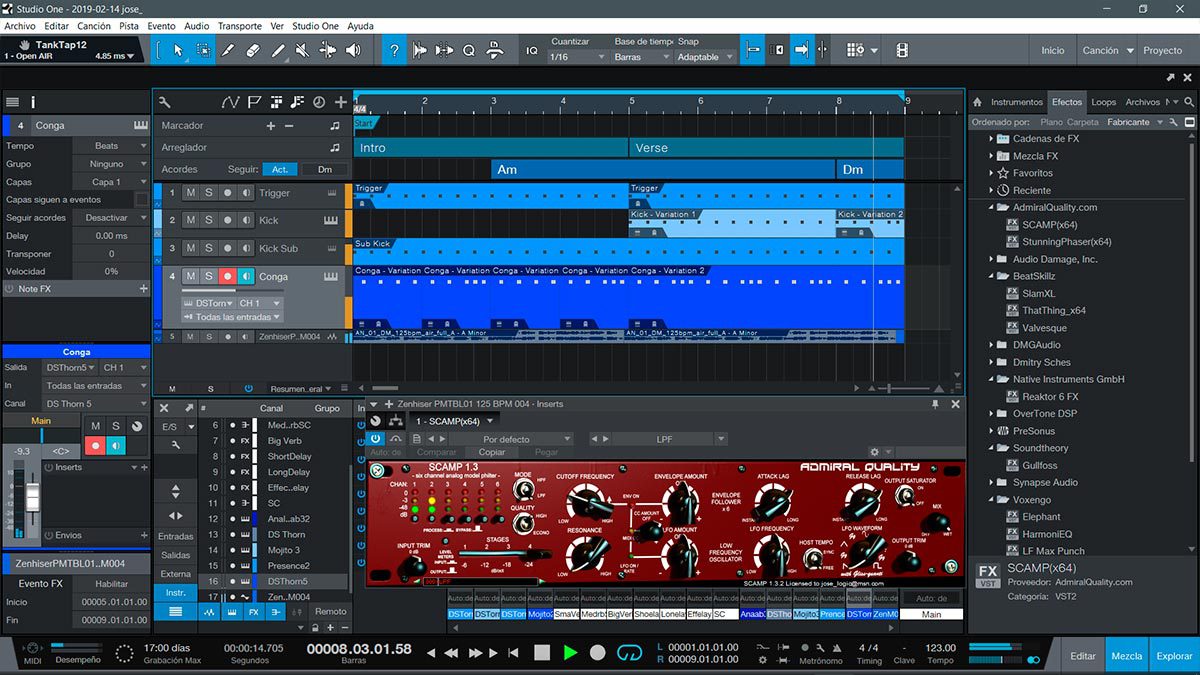Add a marker with the plus button
Screen dimensions: 1200x675
click(x=270, y=126)
